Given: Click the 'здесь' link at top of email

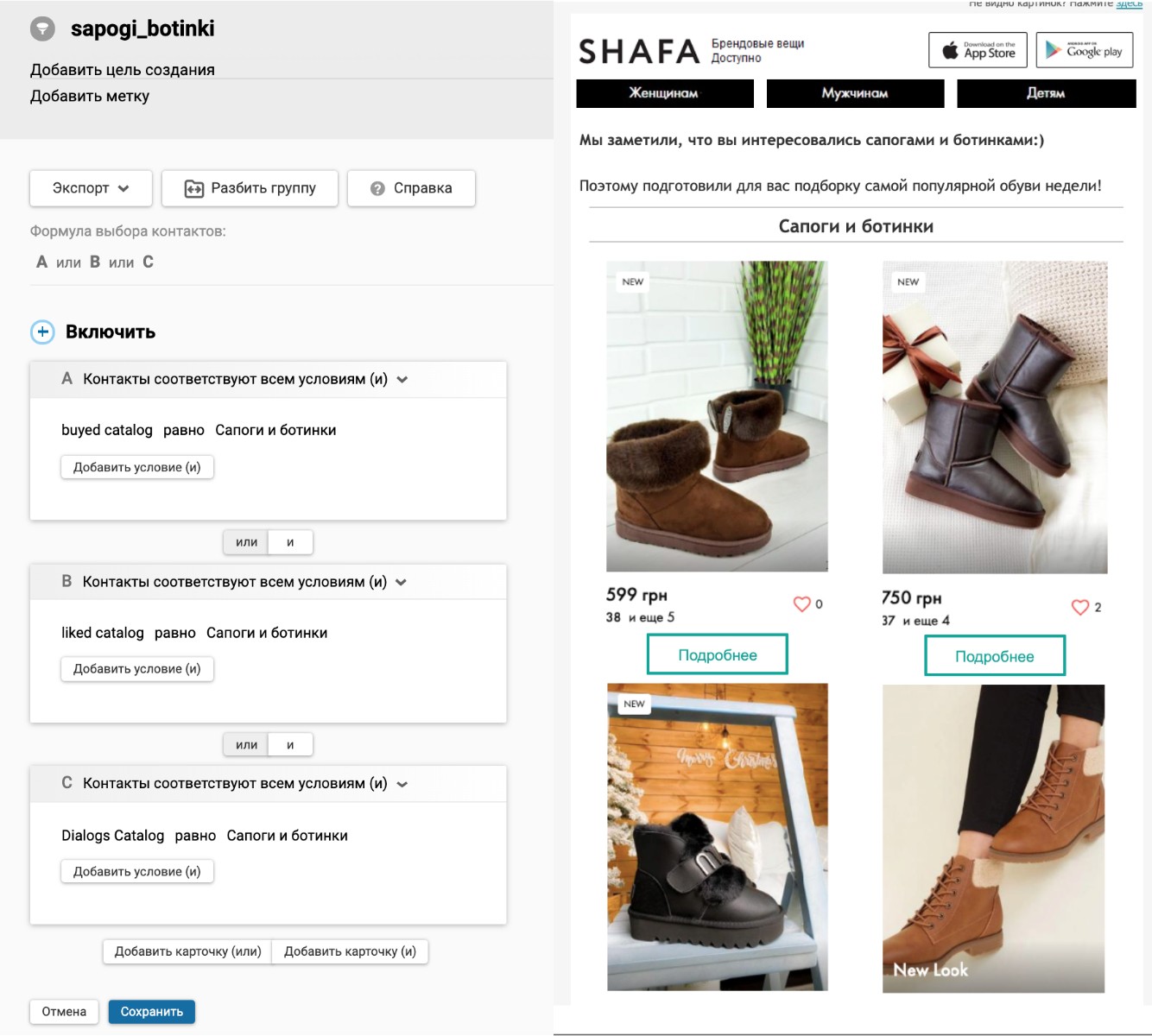Looking at the screenshot, I should tap(1129, 4).
